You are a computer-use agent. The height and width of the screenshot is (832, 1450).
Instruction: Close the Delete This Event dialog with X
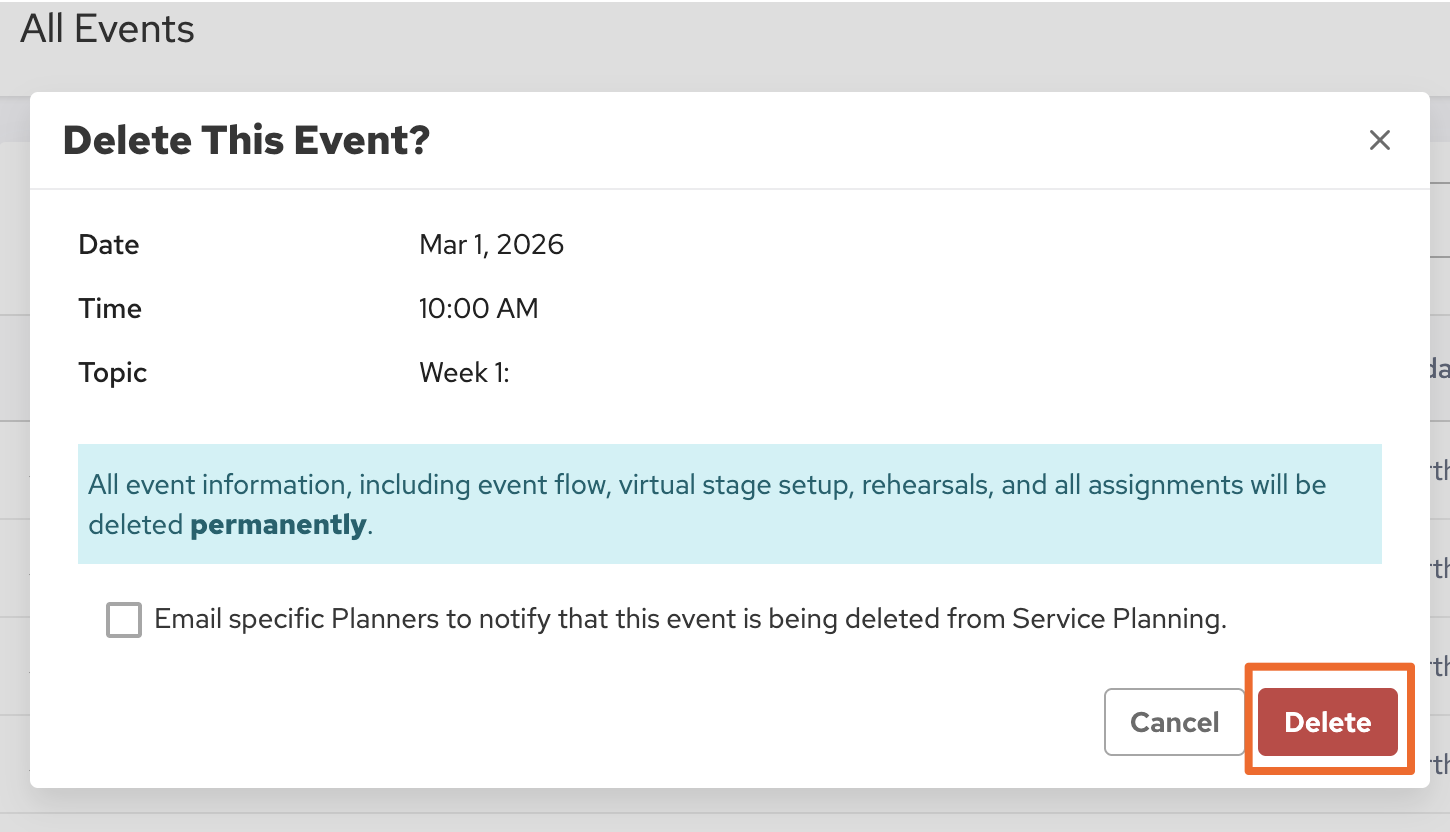[x=1380, y=141]
